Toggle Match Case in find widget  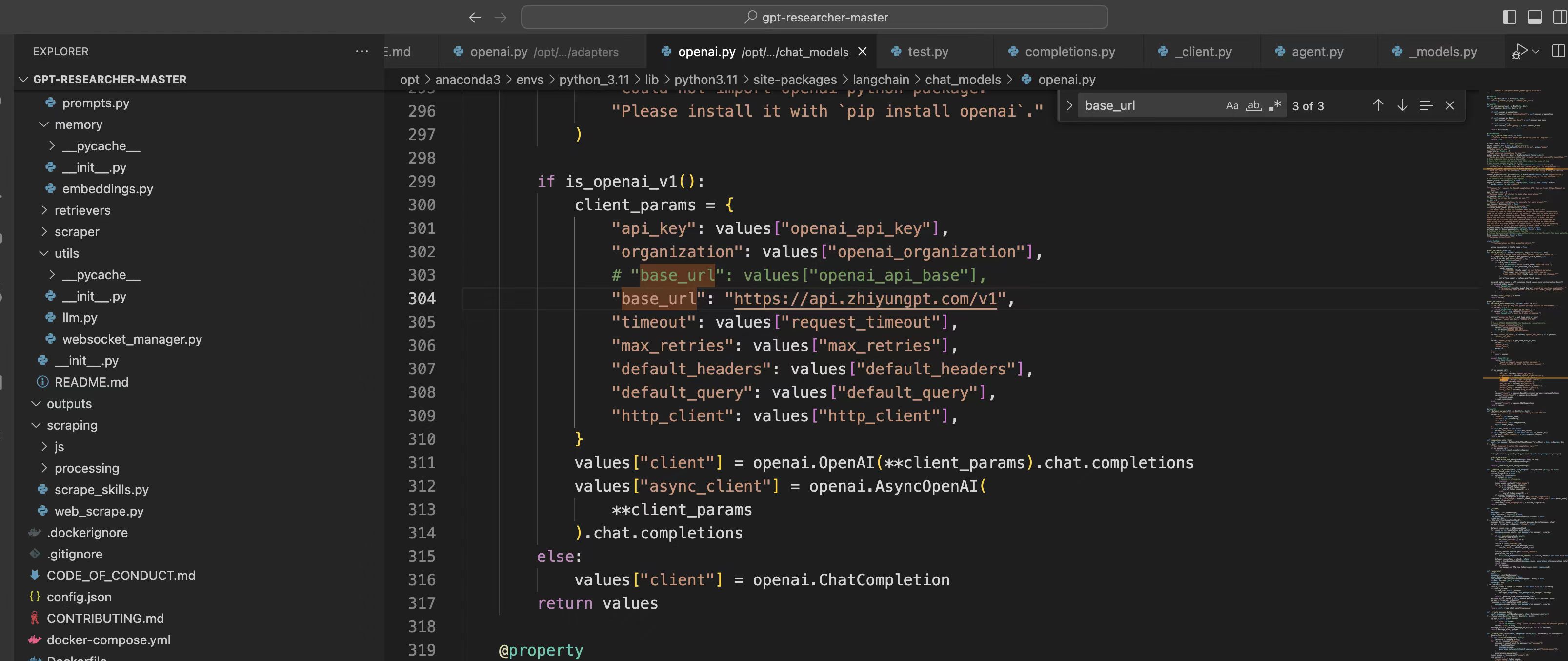pos(1232,106)
